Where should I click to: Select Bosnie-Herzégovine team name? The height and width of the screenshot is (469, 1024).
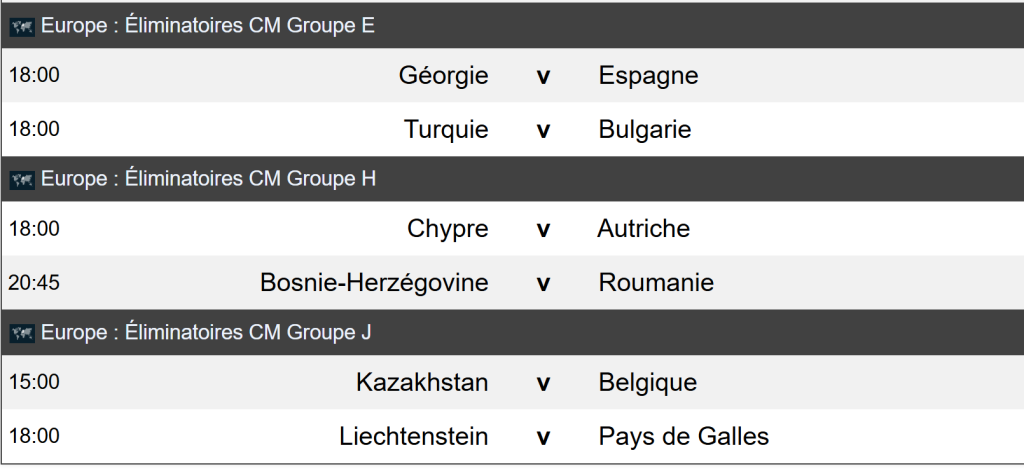click(x=374, y=283)
